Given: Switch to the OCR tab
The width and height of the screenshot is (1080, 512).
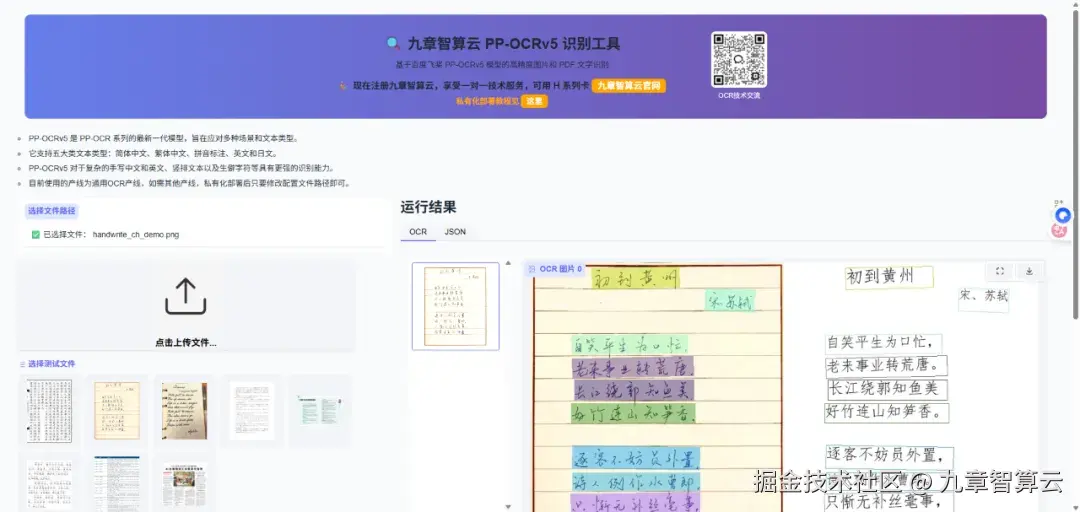Looking at the screenshot, I should [418, 232].
